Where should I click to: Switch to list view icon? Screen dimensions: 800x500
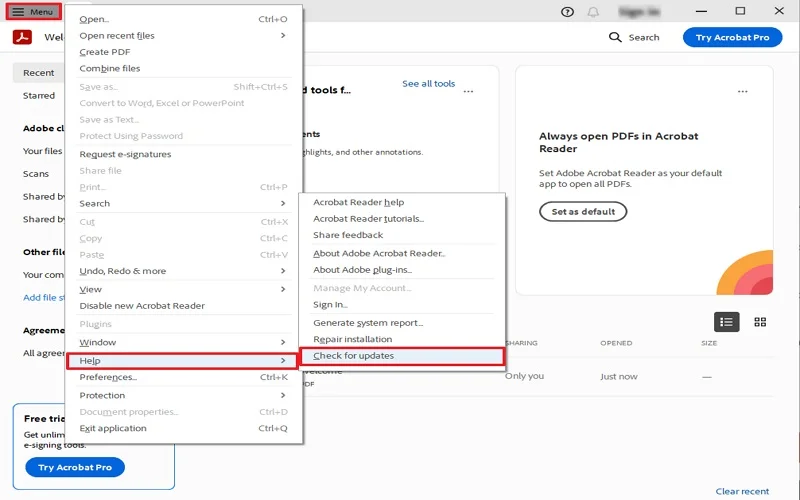click(x=727, y=322)
